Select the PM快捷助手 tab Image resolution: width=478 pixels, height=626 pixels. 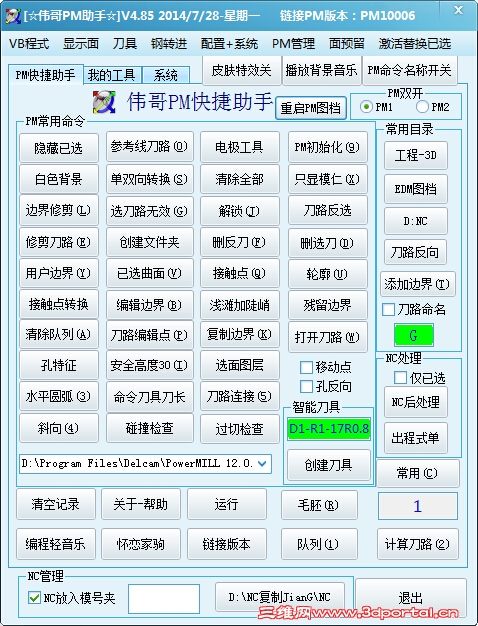pos(45,75)
